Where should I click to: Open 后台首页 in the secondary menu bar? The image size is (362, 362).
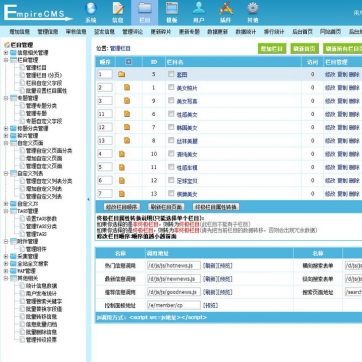point(302,32)
